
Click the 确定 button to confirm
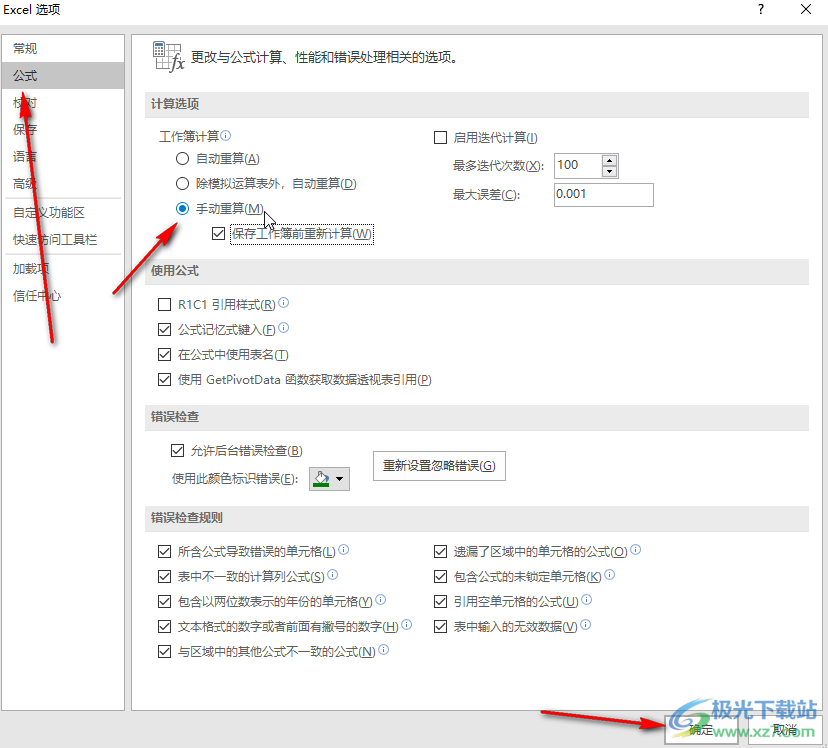click(700, 730)
